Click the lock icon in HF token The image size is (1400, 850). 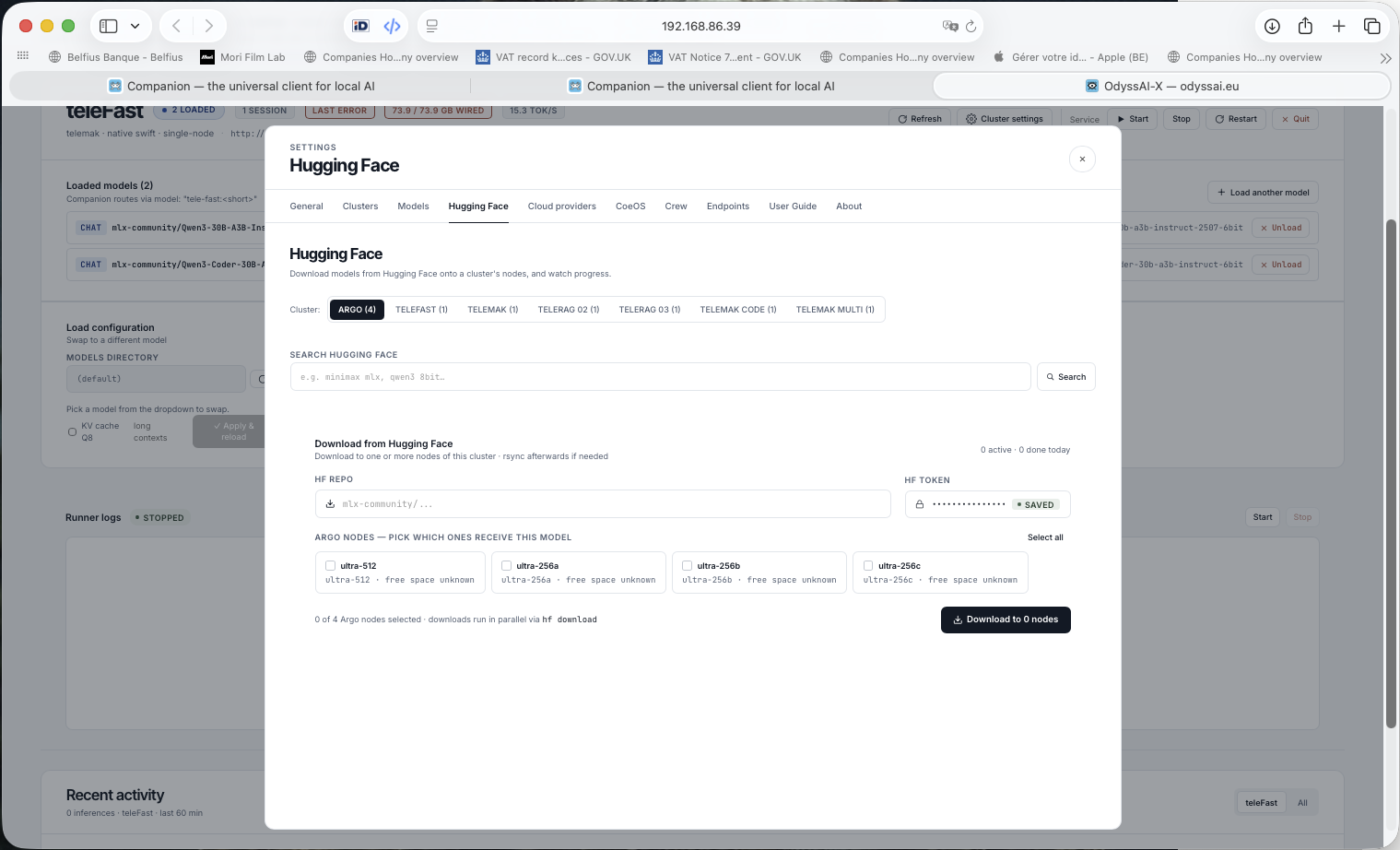point(919,504)
